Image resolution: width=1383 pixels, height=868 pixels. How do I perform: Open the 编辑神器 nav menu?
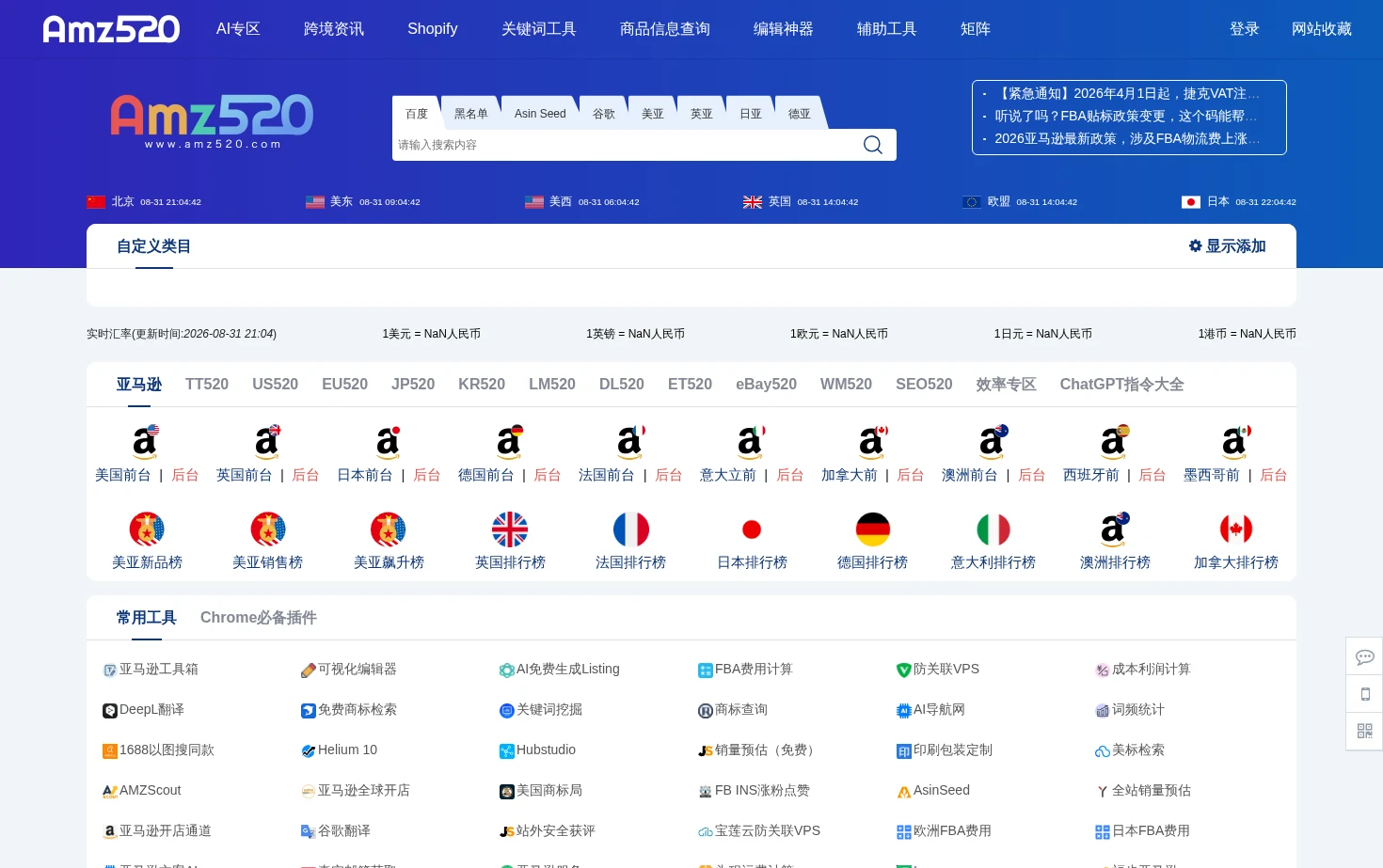[x=784, y=29]
